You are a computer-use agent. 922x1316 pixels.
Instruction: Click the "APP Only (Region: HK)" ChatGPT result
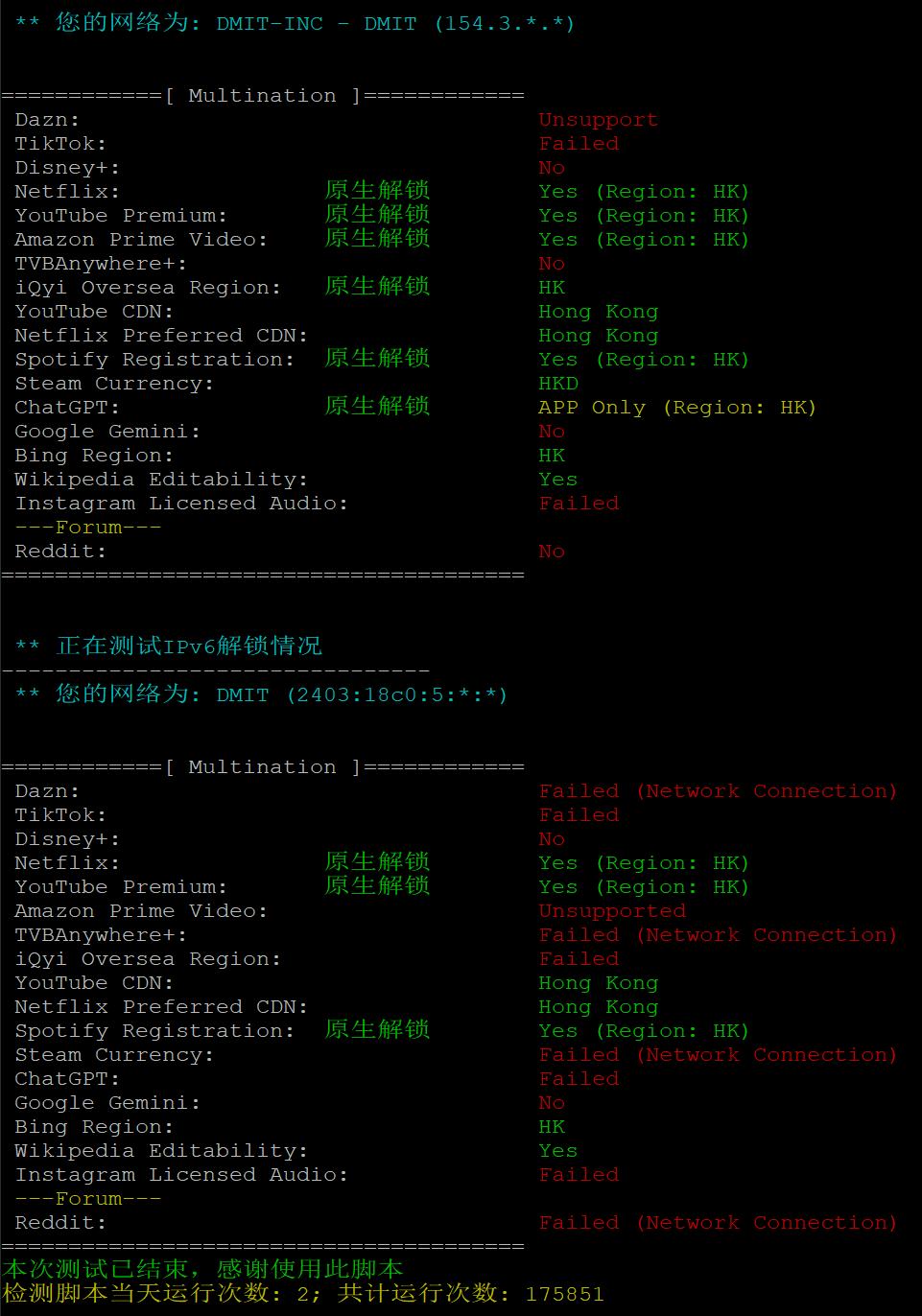[676, 408]
